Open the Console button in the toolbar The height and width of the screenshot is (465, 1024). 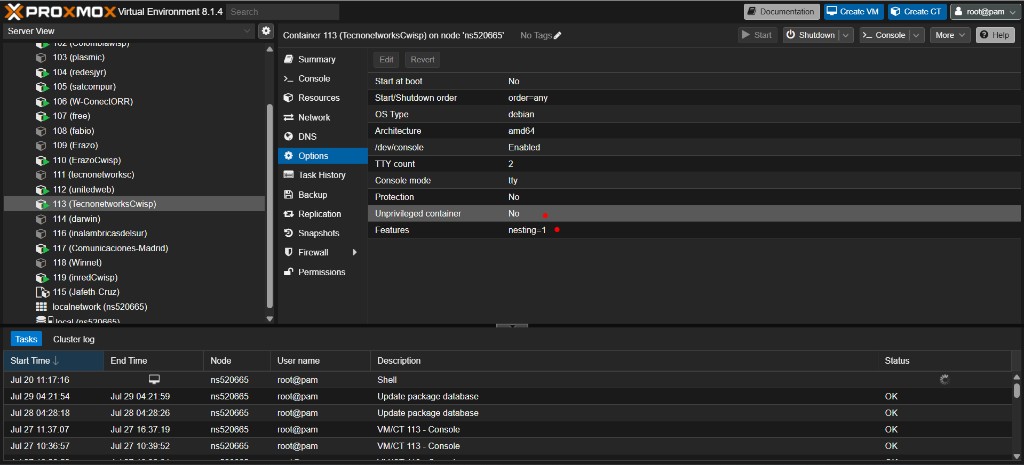(x=884, y=35)
